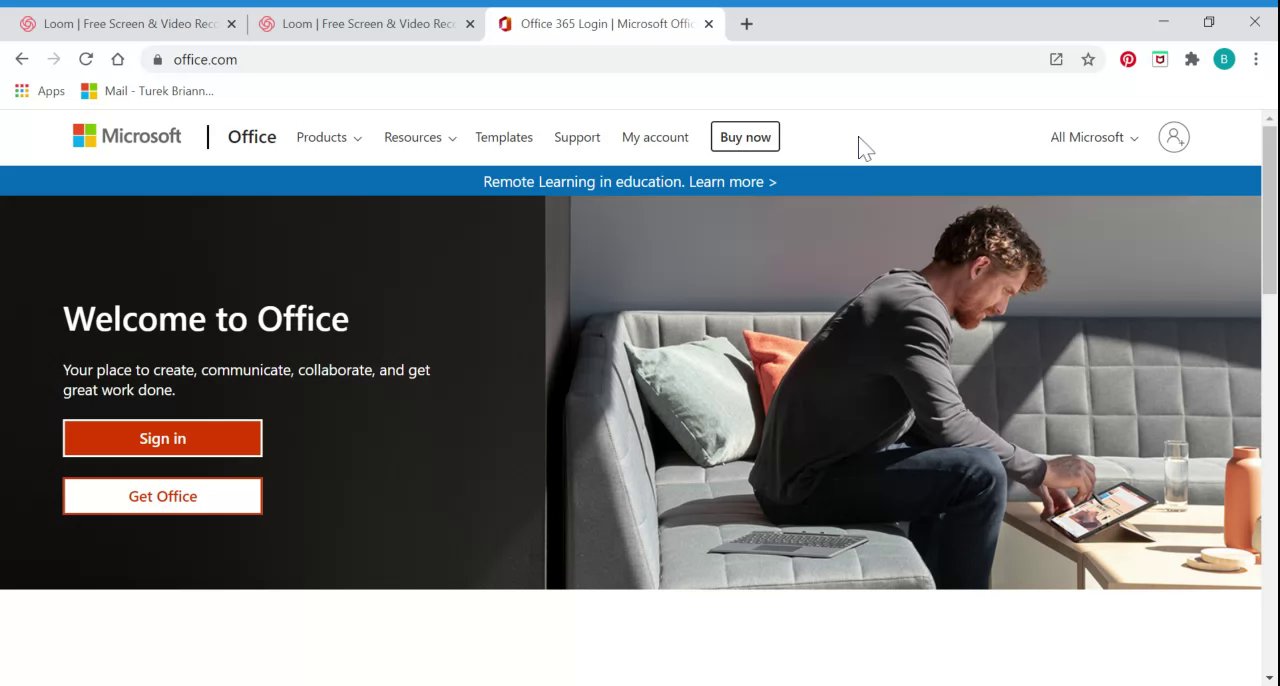Bookmark this page with the star icon

[1088, 59]
